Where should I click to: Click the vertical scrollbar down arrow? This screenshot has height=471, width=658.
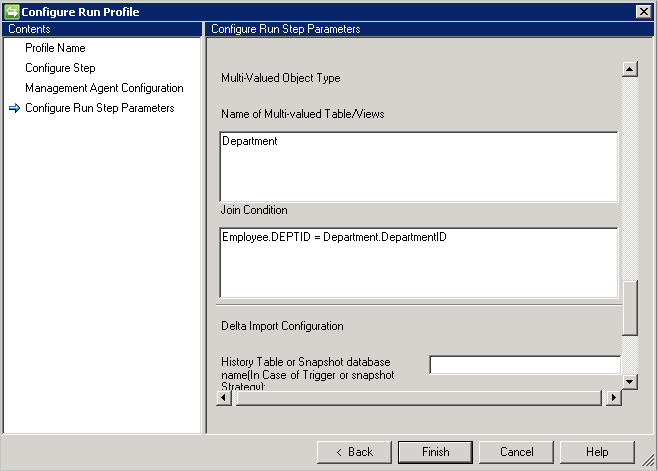pos(629,382)
